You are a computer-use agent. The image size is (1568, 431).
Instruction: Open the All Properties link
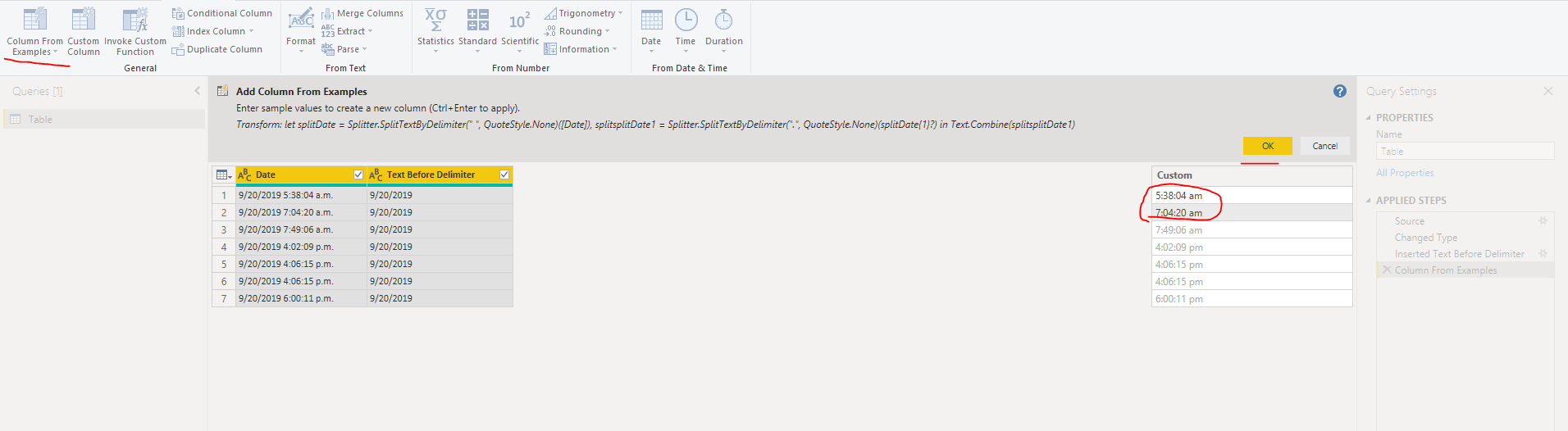[1405, 173]
